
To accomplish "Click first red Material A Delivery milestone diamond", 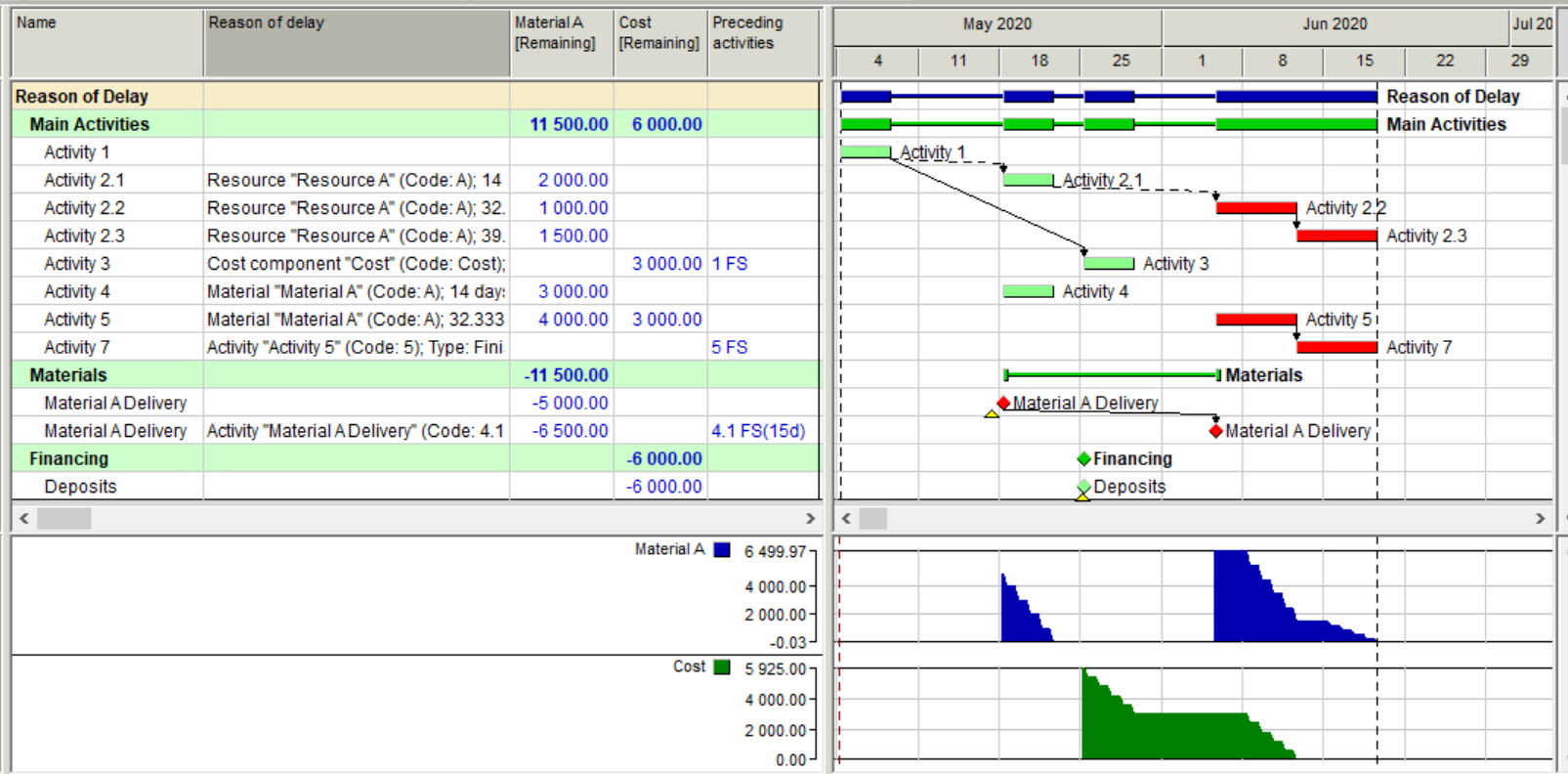I will pos(1003,403).
